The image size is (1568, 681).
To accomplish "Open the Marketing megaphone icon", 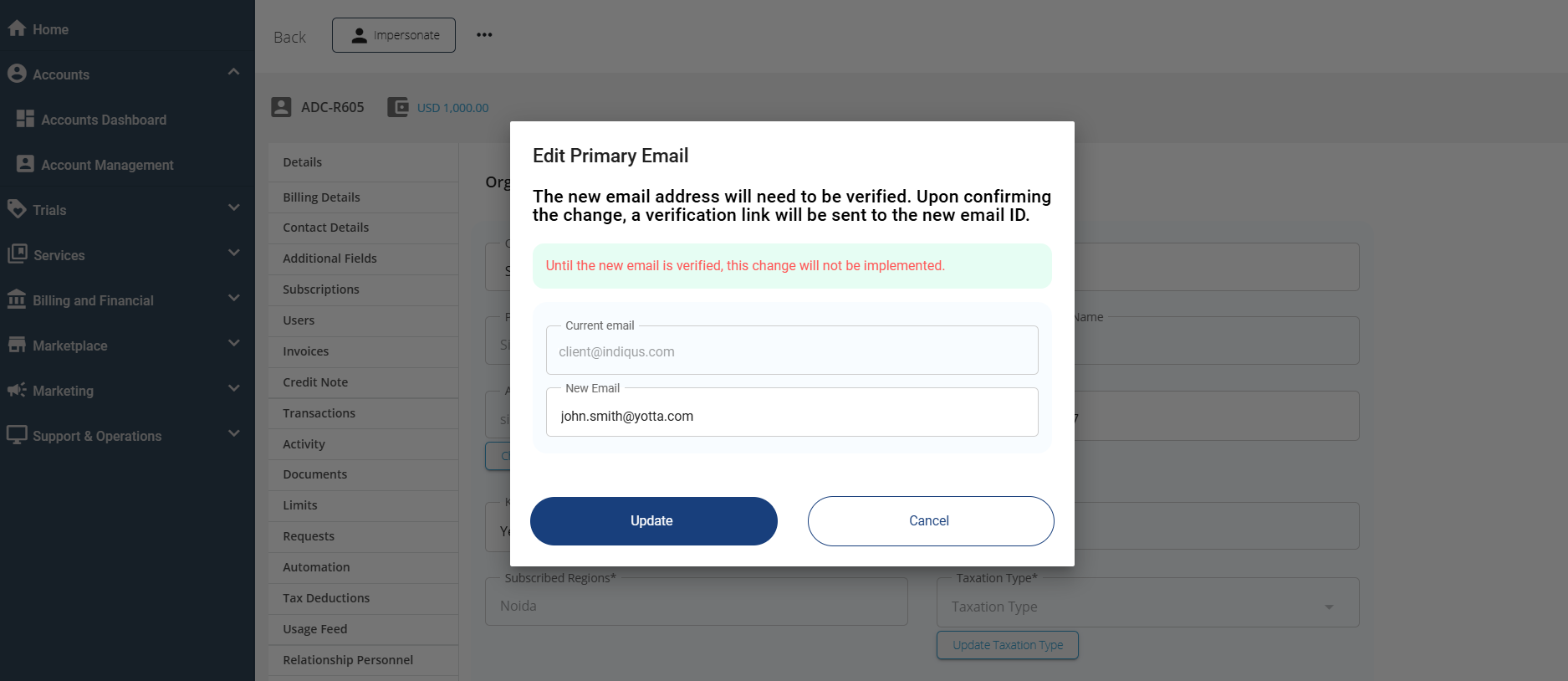I will click(17, 389).
